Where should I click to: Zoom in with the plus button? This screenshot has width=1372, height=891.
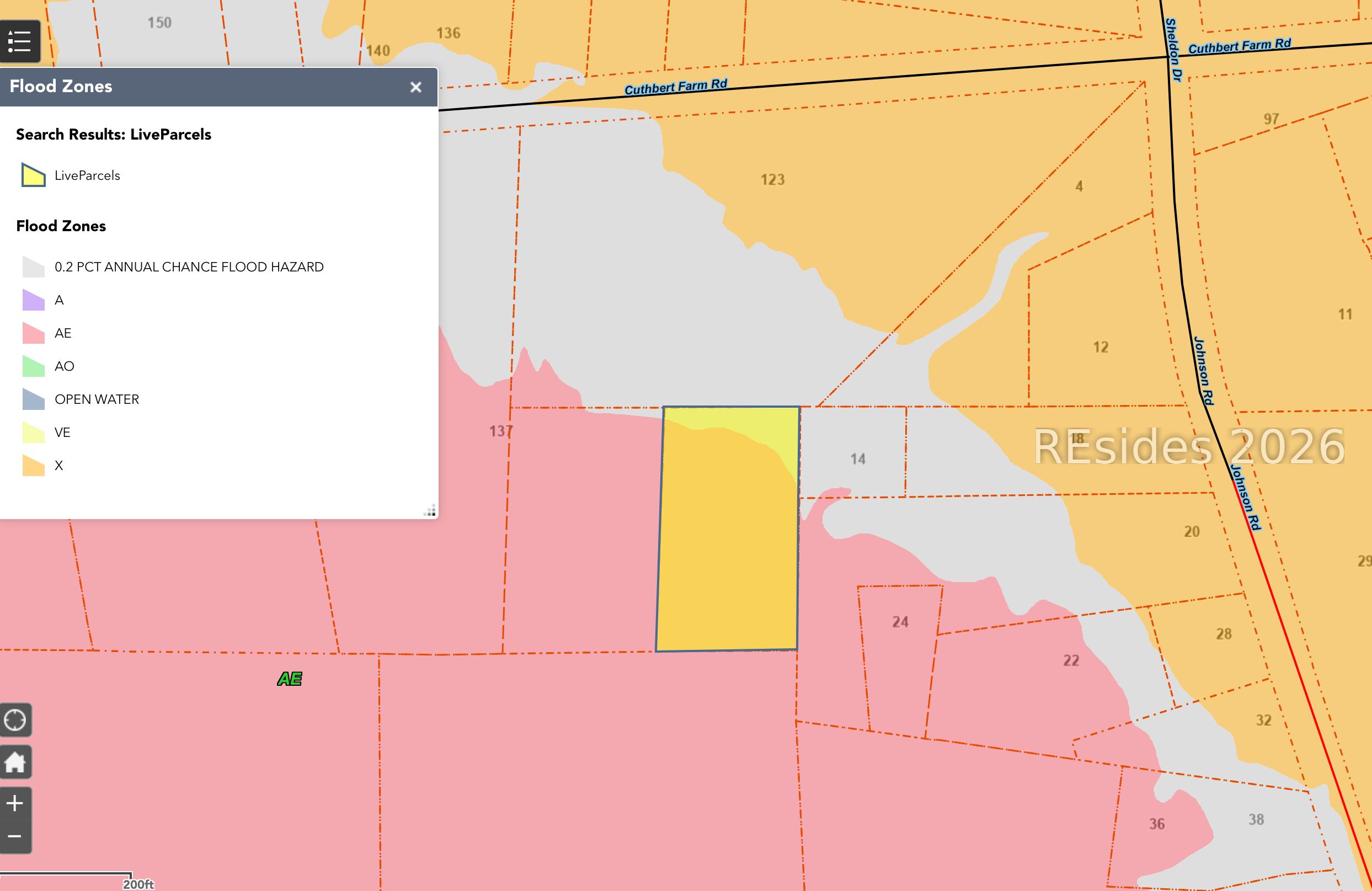15,803
